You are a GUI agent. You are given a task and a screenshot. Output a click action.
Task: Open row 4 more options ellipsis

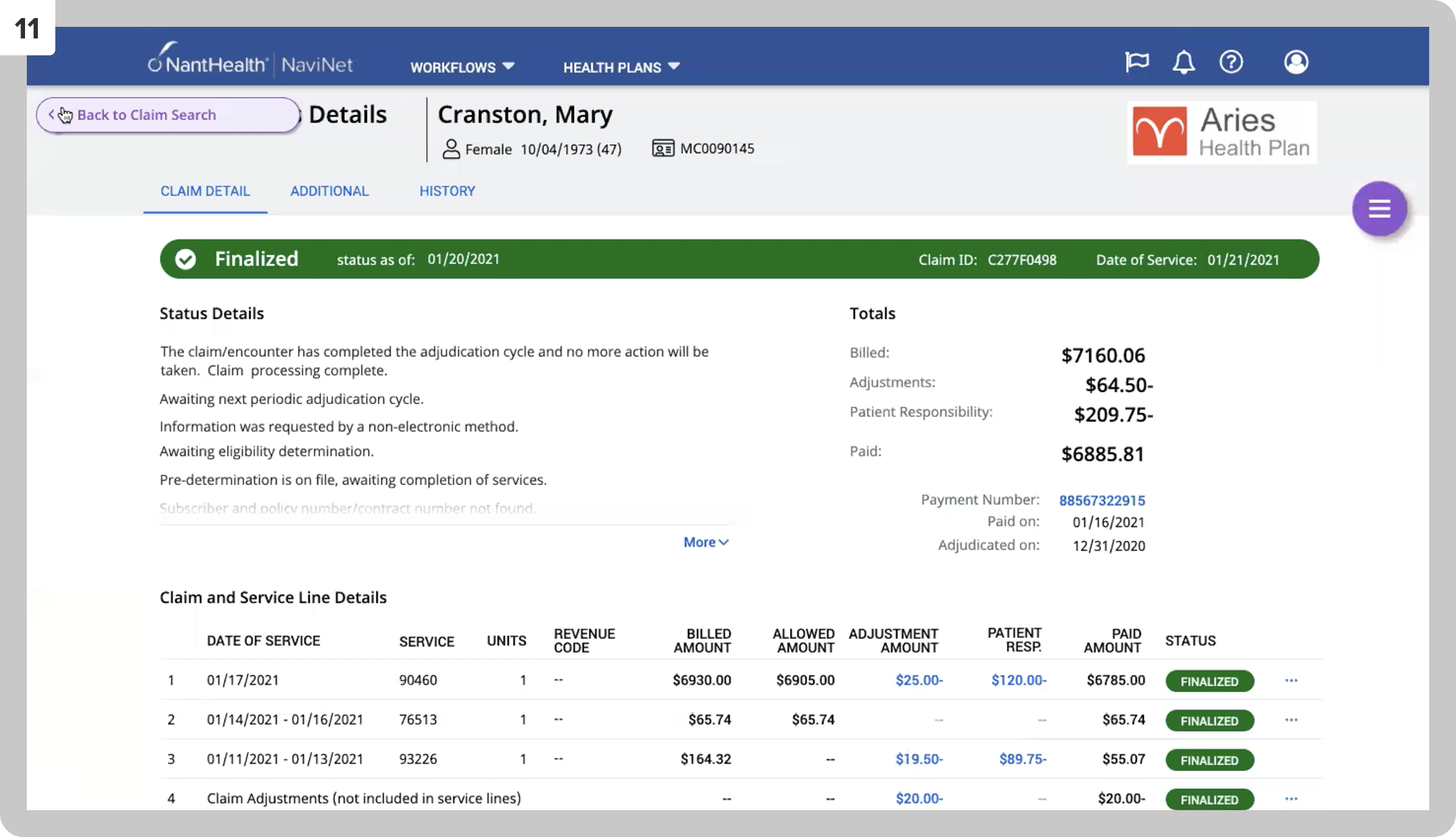pos(1291,799)
